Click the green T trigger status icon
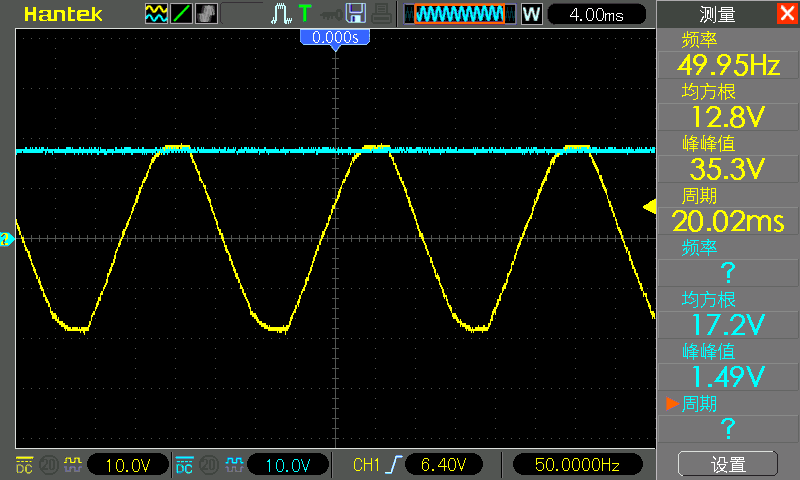 tap(304, 14)
